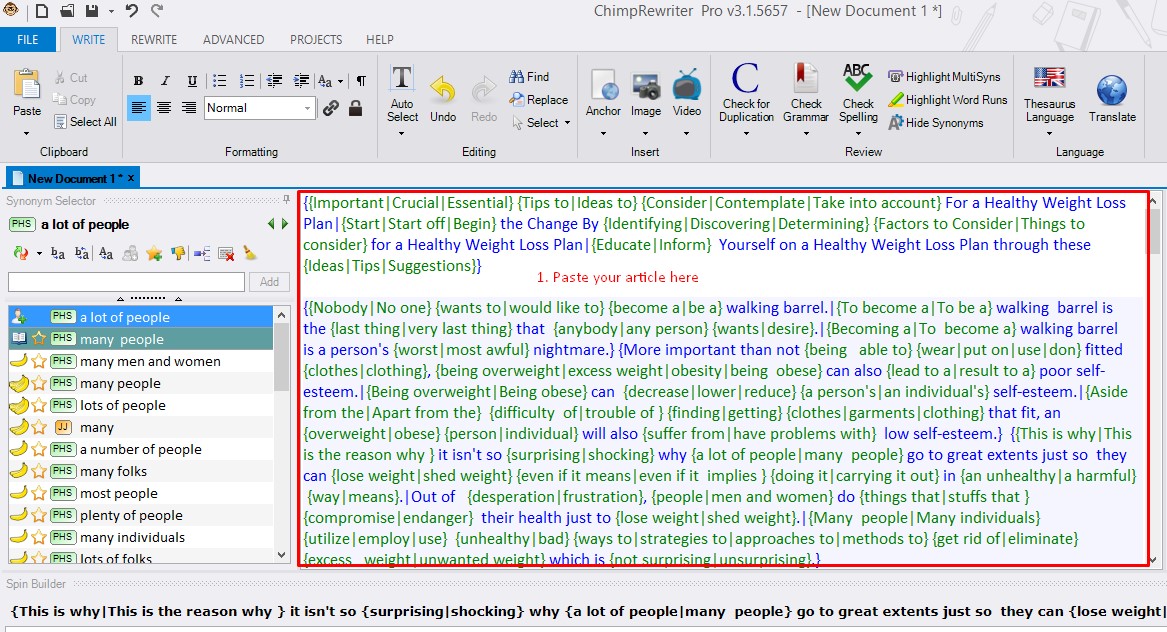Toggle favorite star for 'many folks'

pyautogui.click(x=39, y=471)
